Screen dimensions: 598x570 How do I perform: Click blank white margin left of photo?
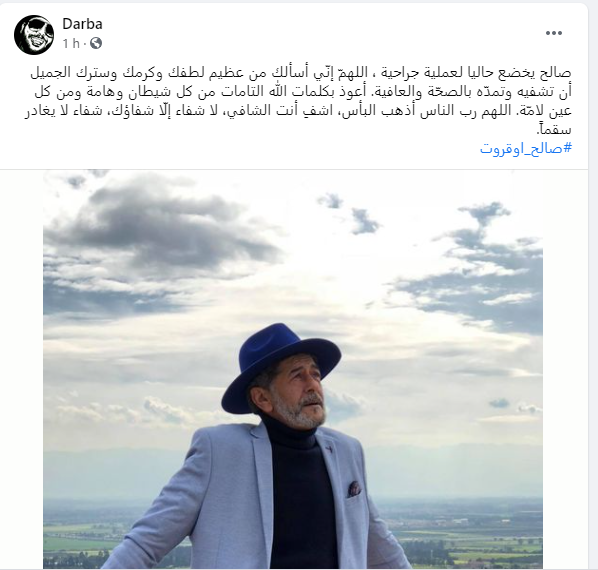pyautogui.click(x=21, y=369)
